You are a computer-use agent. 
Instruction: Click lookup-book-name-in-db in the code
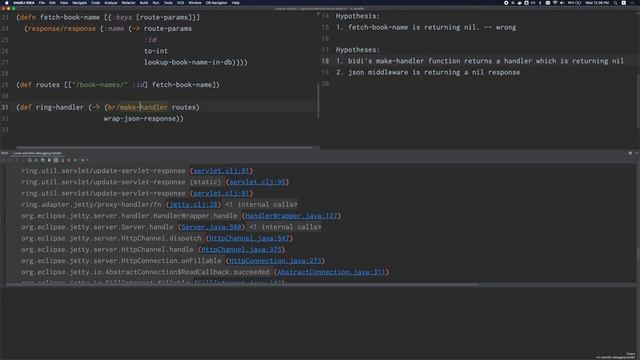(188, 62)
